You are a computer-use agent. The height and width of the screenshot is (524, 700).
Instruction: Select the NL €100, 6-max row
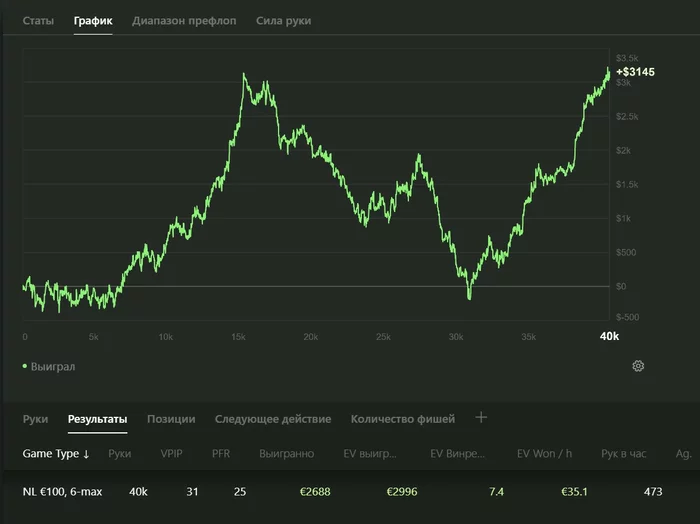pos(350,492)
